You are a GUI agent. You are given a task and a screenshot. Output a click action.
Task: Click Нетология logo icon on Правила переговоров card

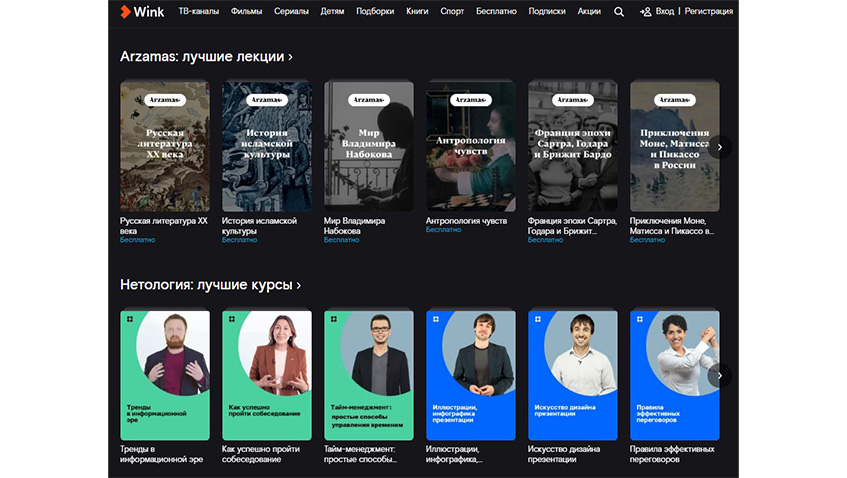pos(640,319)
